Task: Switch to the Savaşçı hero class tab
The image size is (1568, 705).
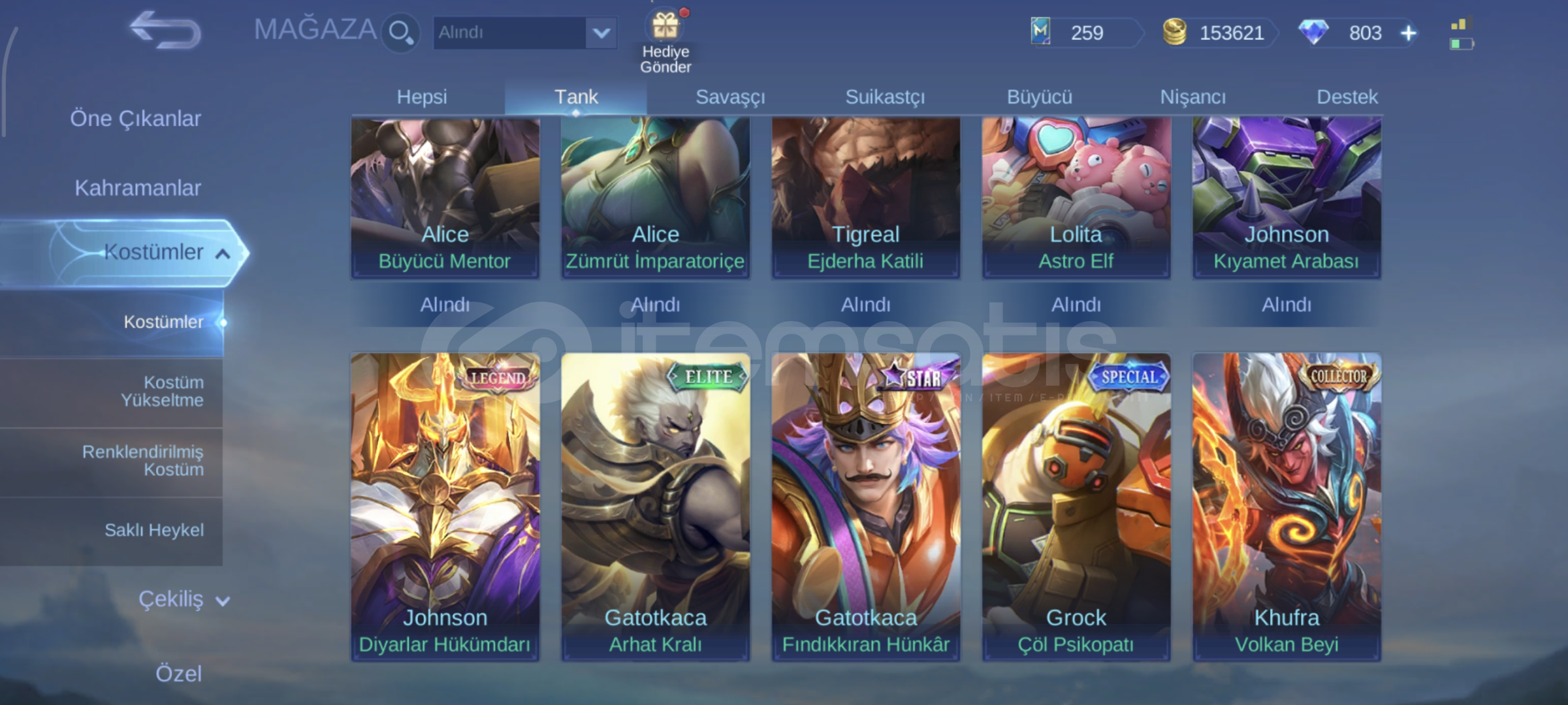Action: coord(730,97)
